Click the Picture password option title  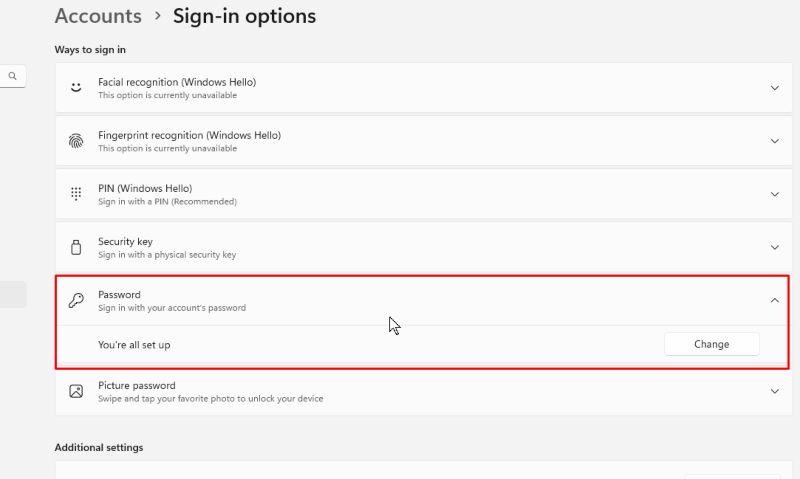pyautogui.click(x=137, y=385)
